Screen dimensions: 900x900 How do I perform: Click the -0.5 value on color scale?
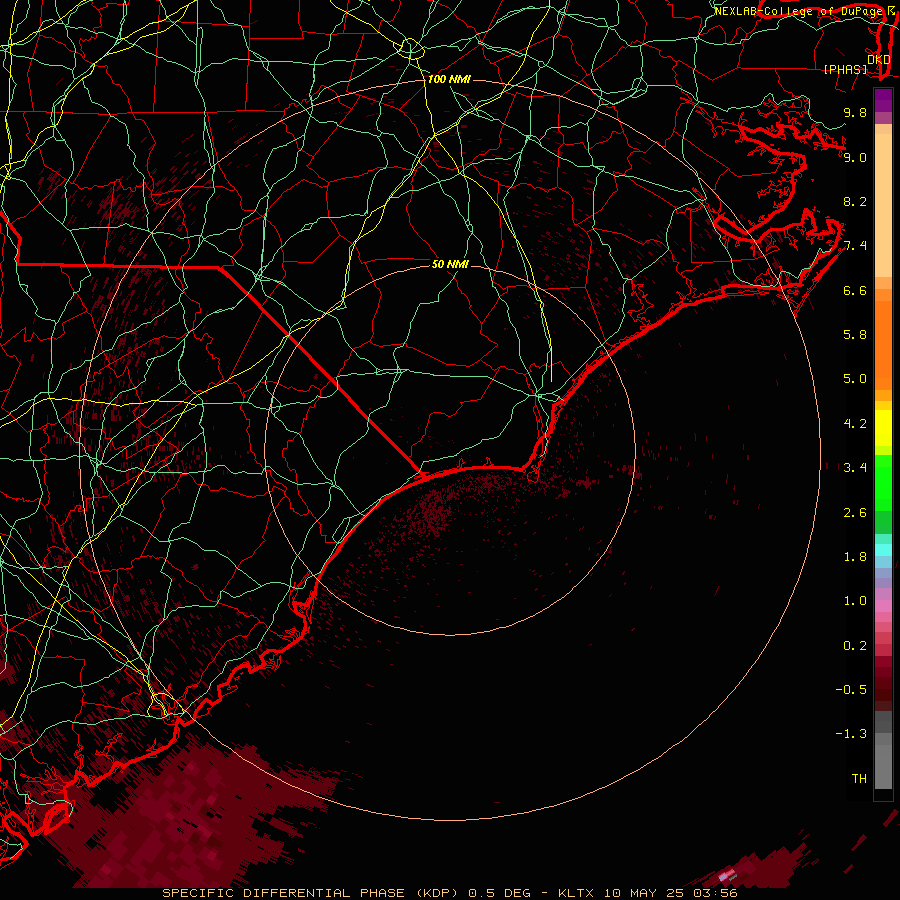click(851, 690)
